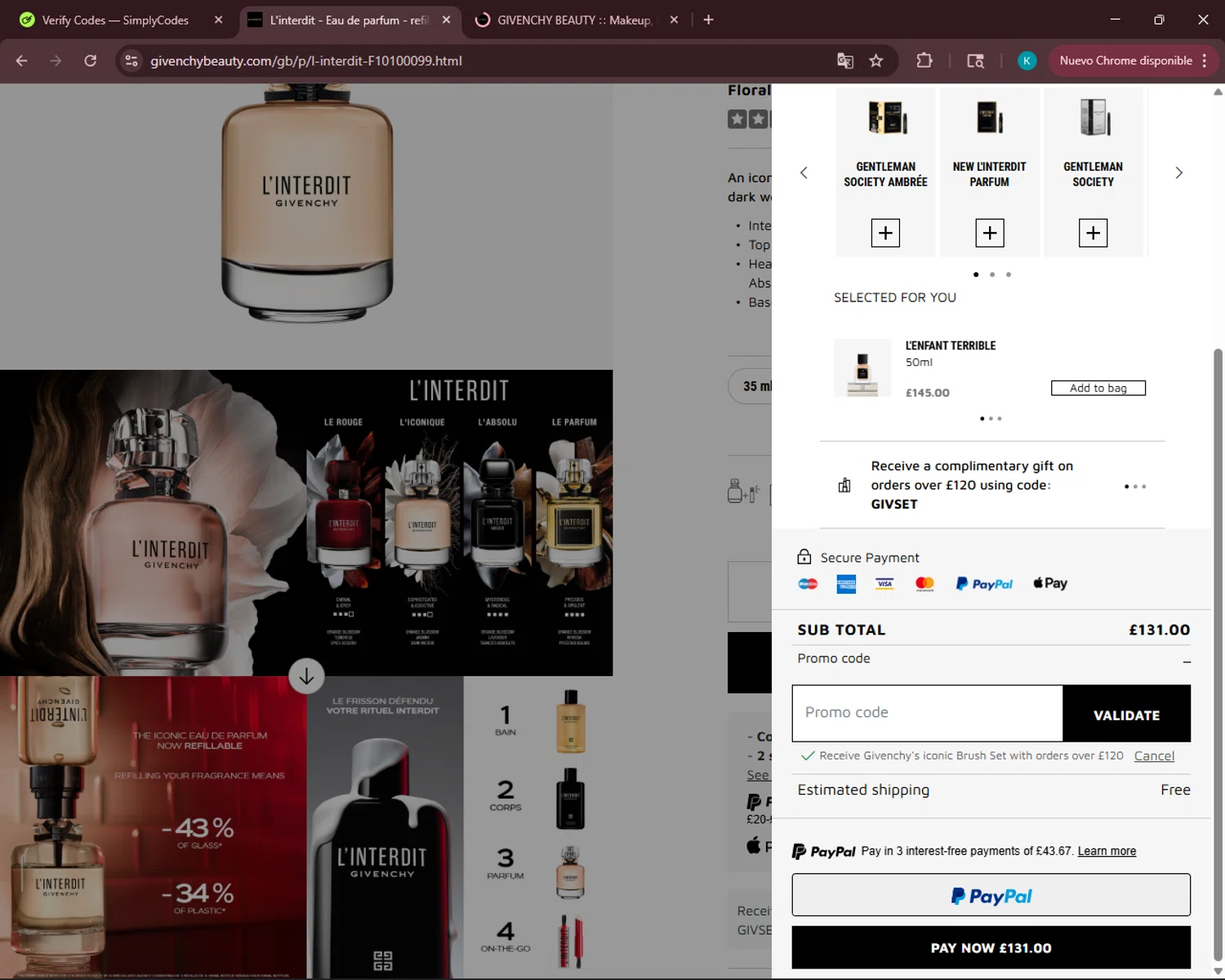1225x980 pixels.
Task: Check out with the PayPal button
Action: pos(991,895)
